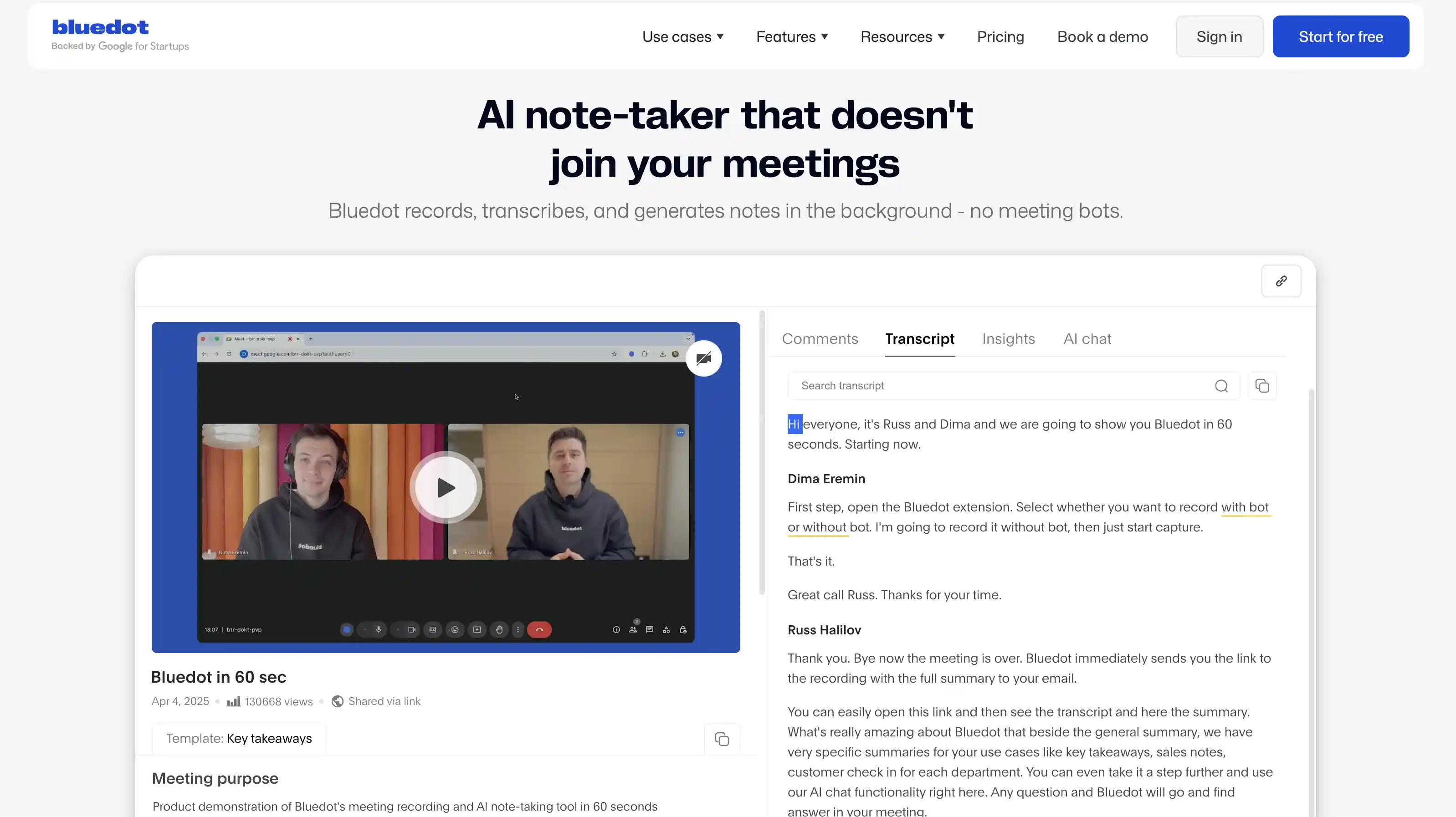1456x817 pixels.
Task: Open the Pricing link
Action: coord(1000,37)
